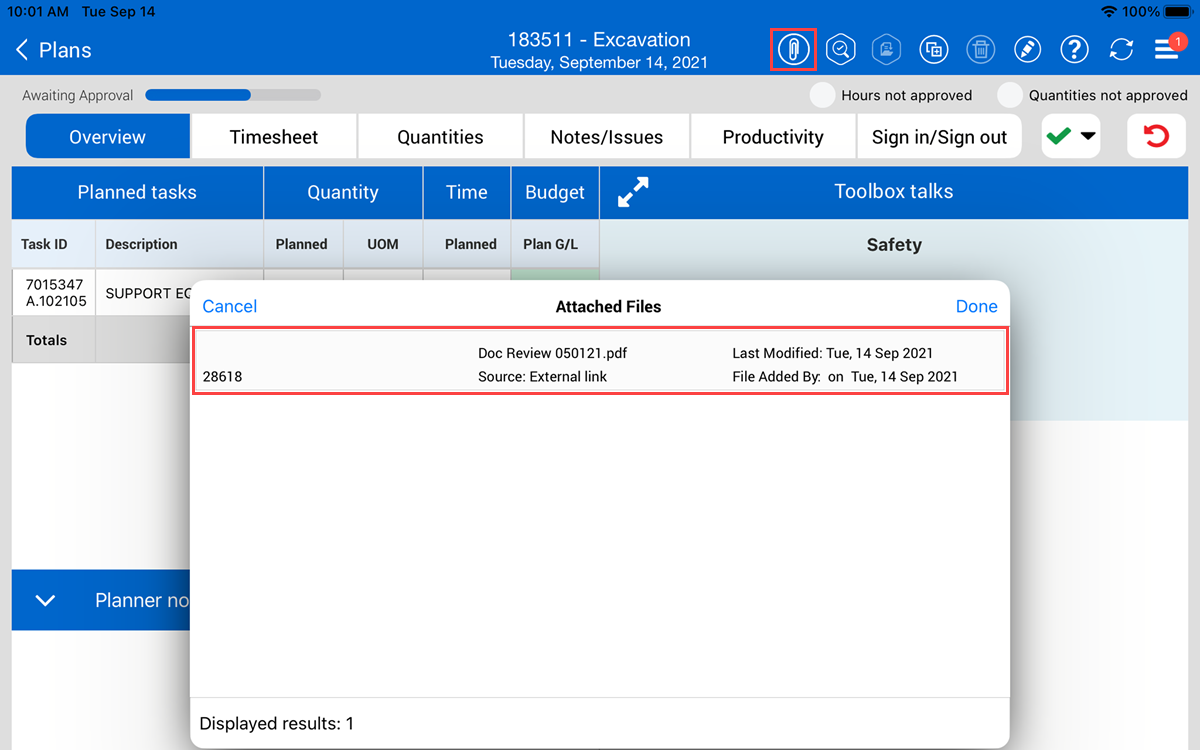Viewport: 1200px width, 750px height.
Task: Click the trash delete icon
Action: (981, 49)
